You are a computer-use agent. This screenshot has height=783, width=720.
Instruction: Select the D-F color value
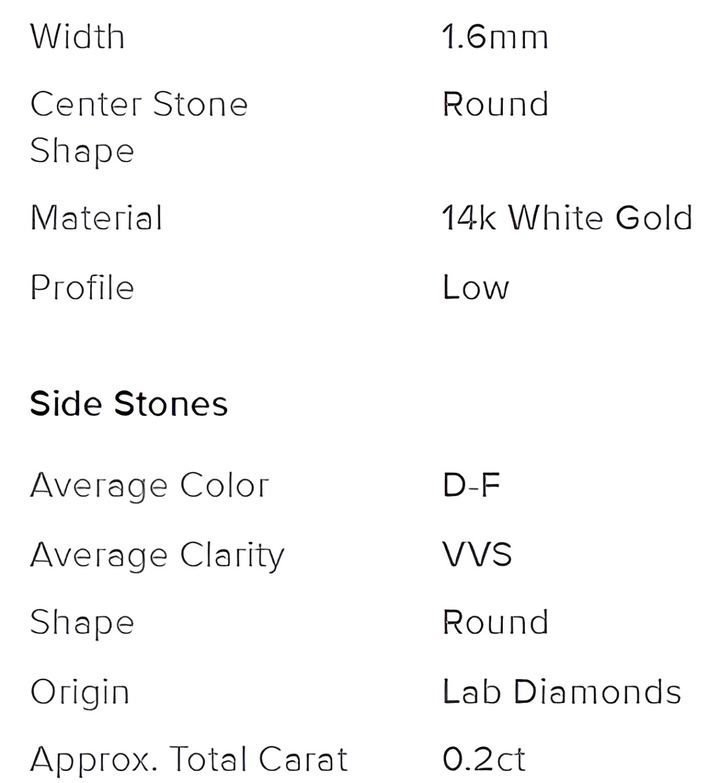[471, 486]
